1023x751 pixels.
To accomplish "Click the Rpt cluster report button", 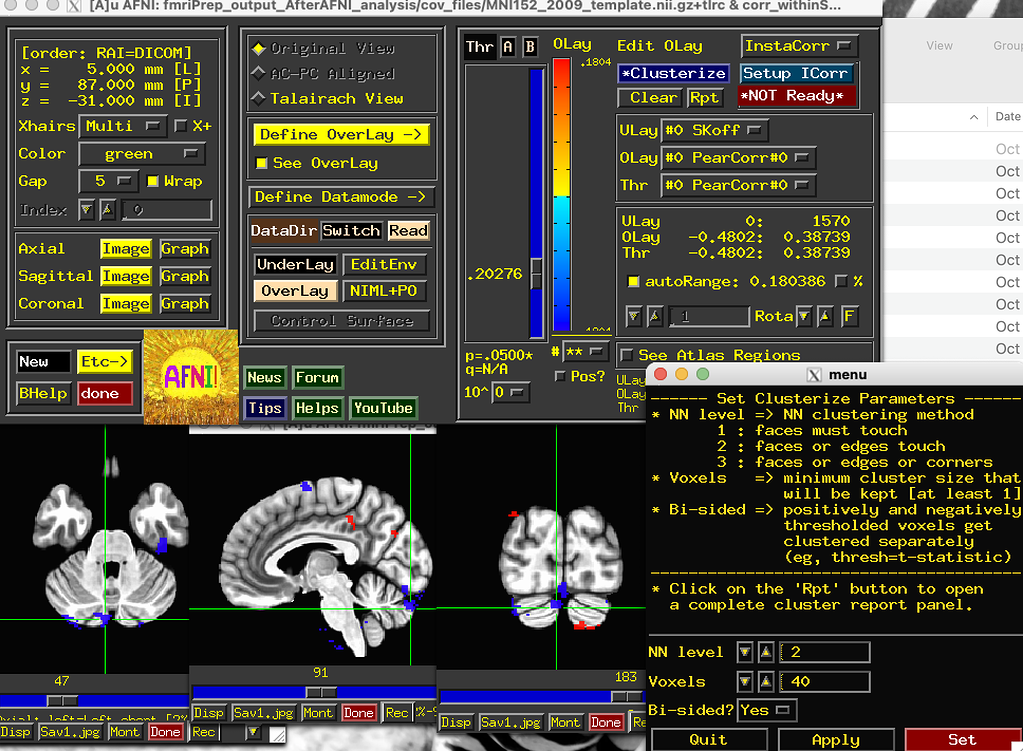I will point(704,98).
